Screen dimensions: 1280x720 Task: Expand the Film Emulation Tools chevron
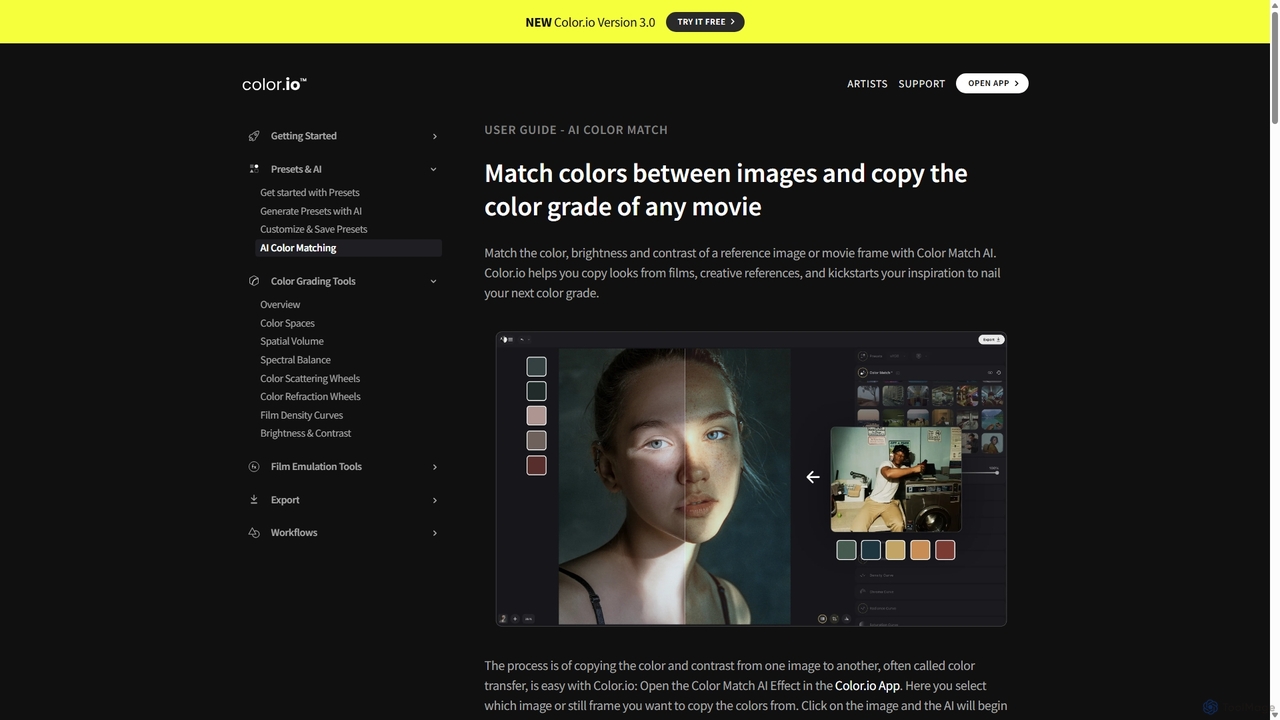(x=434, y=467)
